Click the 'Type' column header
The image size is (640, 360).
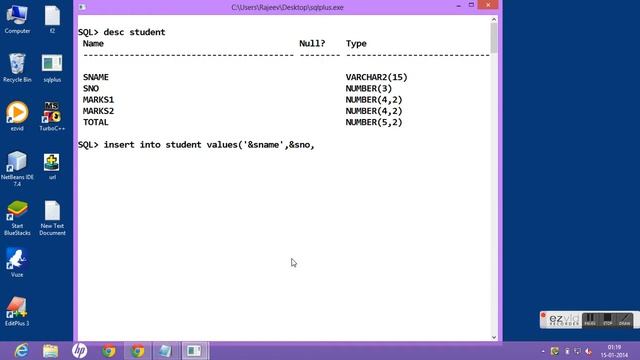click(x=356, y=43)
